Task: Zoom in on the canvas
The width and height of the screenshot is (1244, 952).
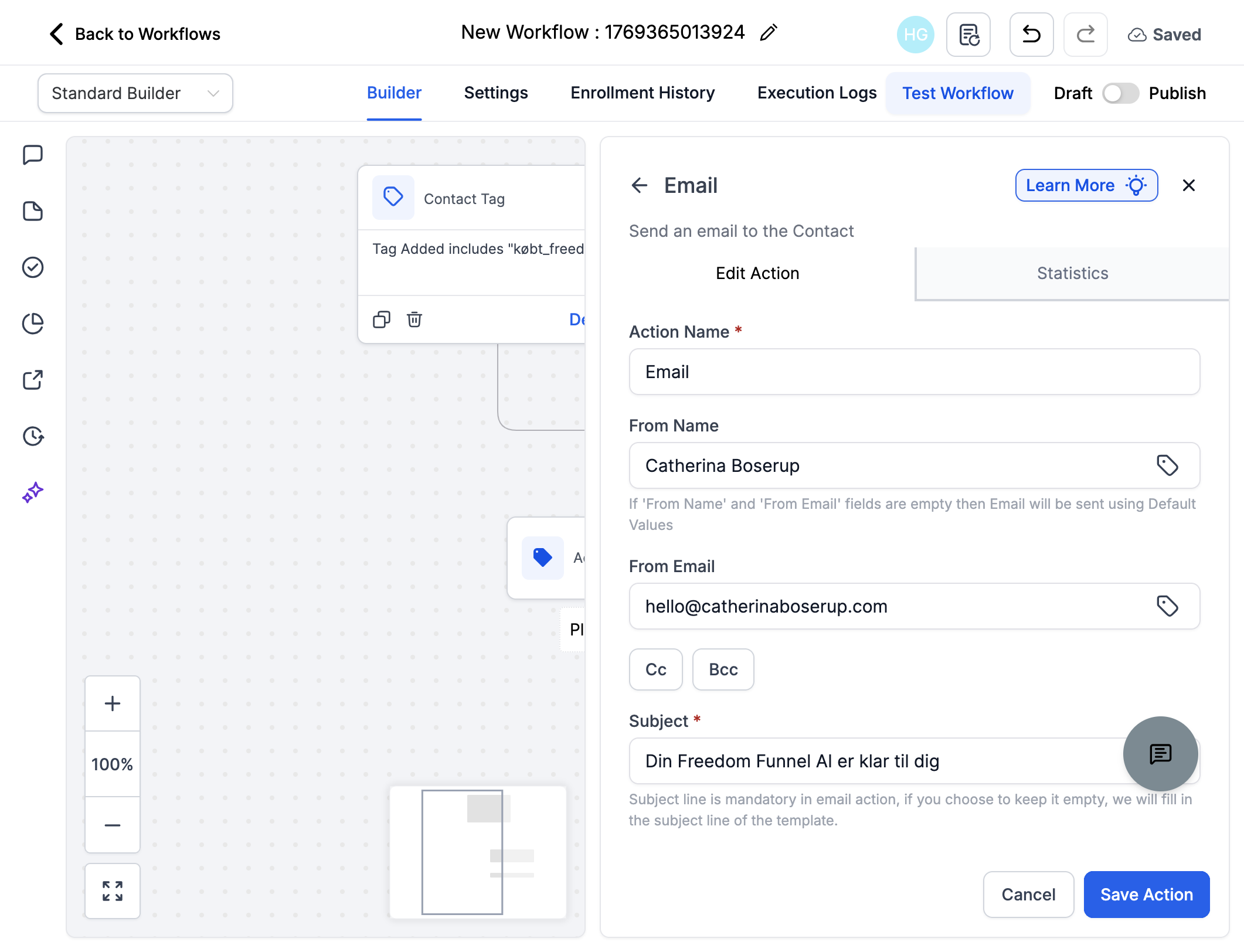Action: [x=113, y=703]
